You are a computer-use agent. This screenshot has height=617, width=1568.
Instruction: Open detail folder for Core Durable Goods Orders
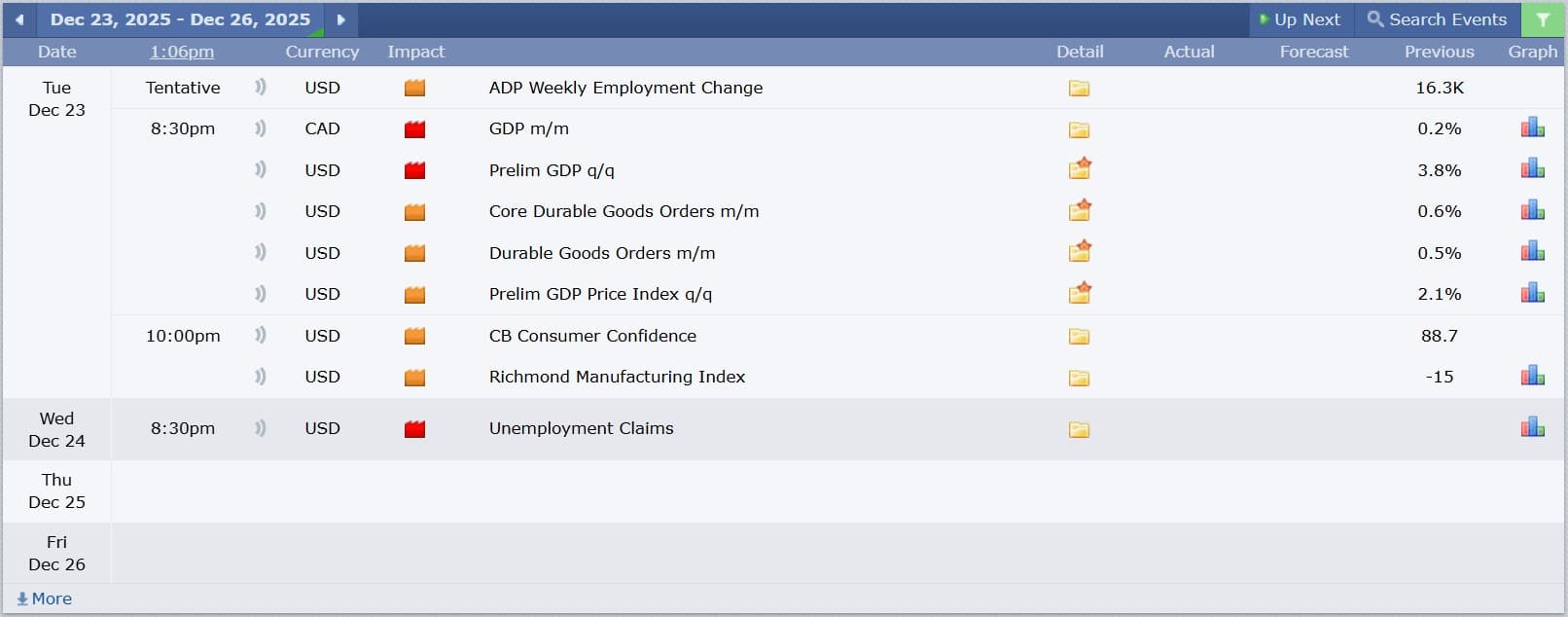(1079, 211)
